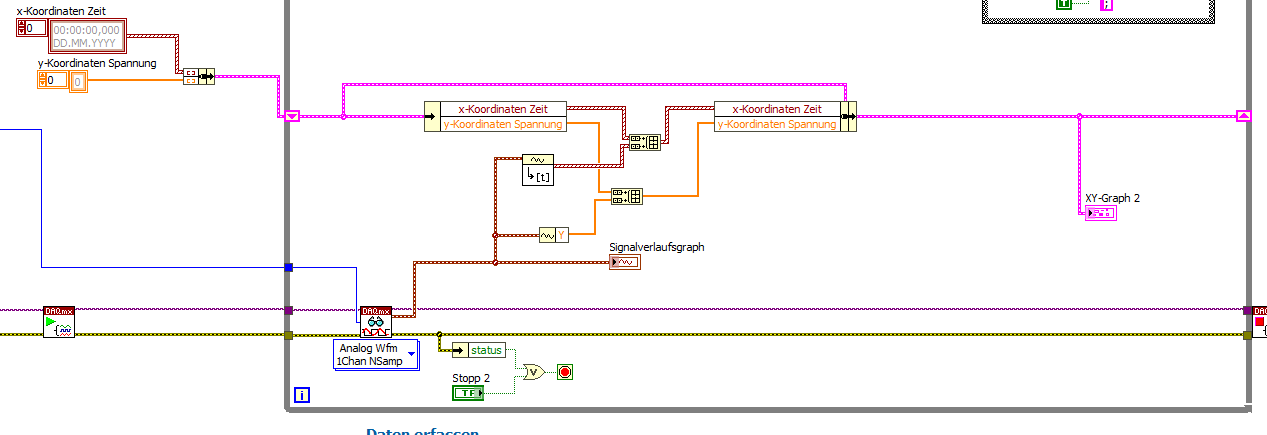Click the left shift register on loop

coord(292,116)
